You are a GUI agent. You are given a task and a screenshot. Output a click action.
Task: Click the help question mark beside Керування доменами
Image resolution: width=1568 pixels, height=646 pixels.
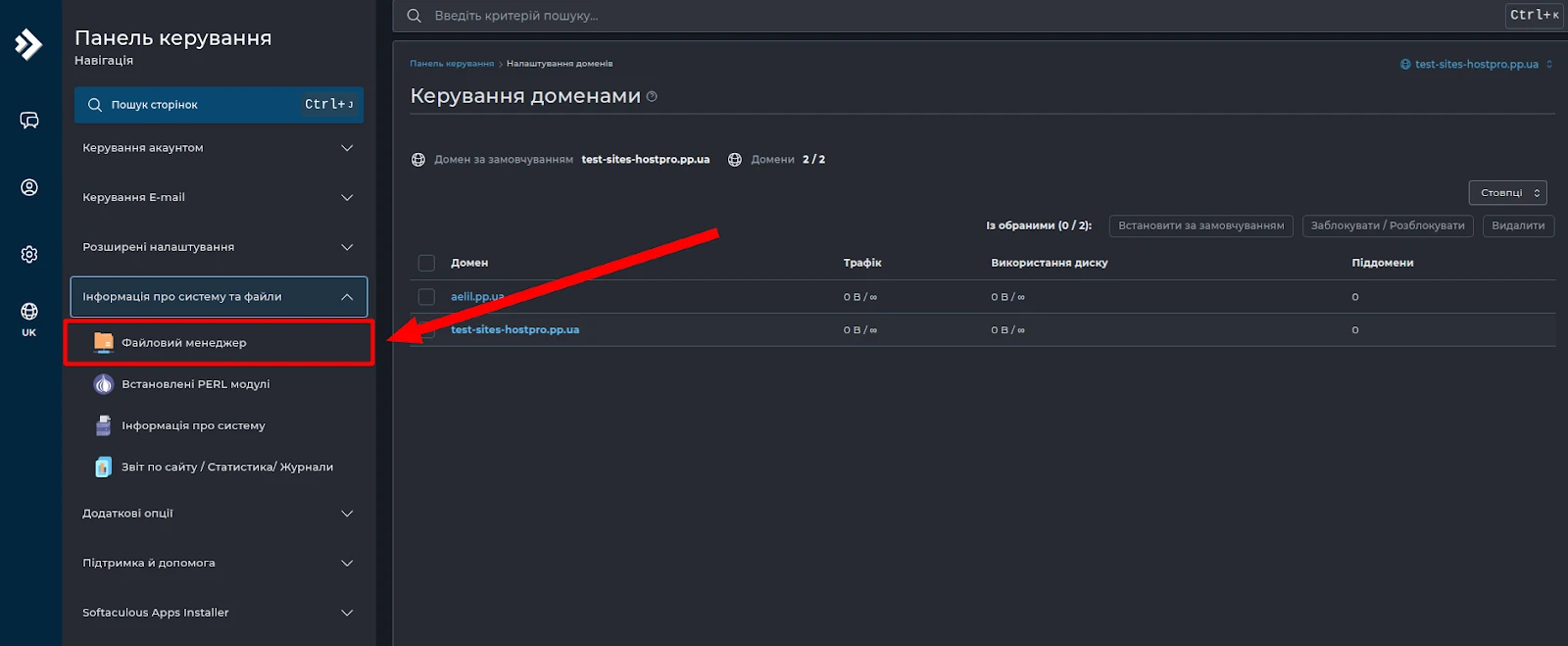click(x=652, y=96)
